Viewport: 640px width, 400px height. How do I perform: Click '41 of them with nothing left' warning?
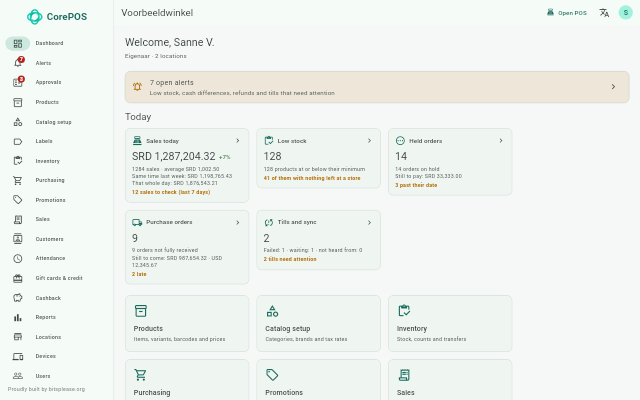click(312, 178)
